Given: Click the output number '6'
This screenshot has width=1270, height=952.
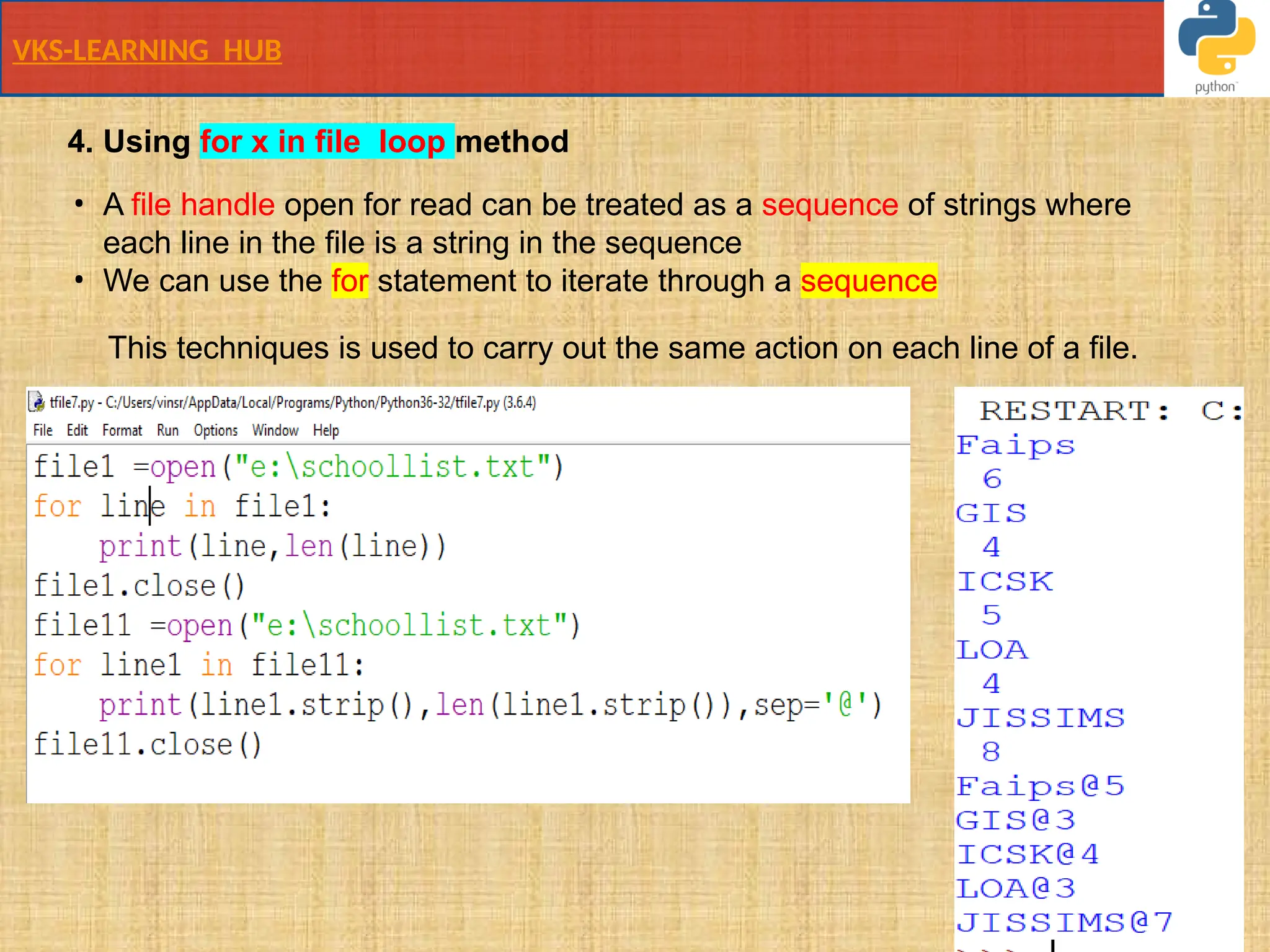Looking at the screenshot, I should click(992, 479).
